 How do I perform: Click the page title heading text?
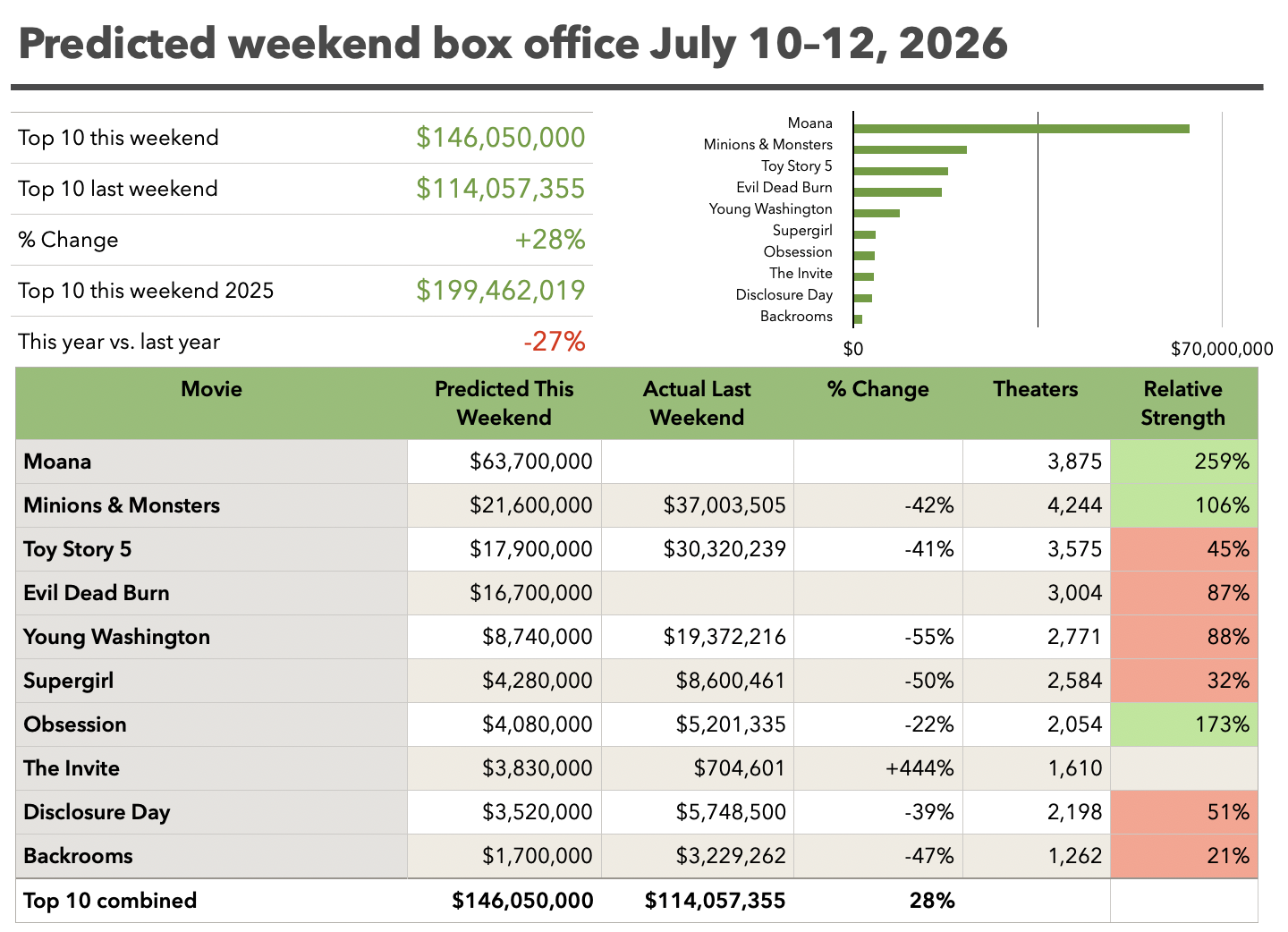513,44
